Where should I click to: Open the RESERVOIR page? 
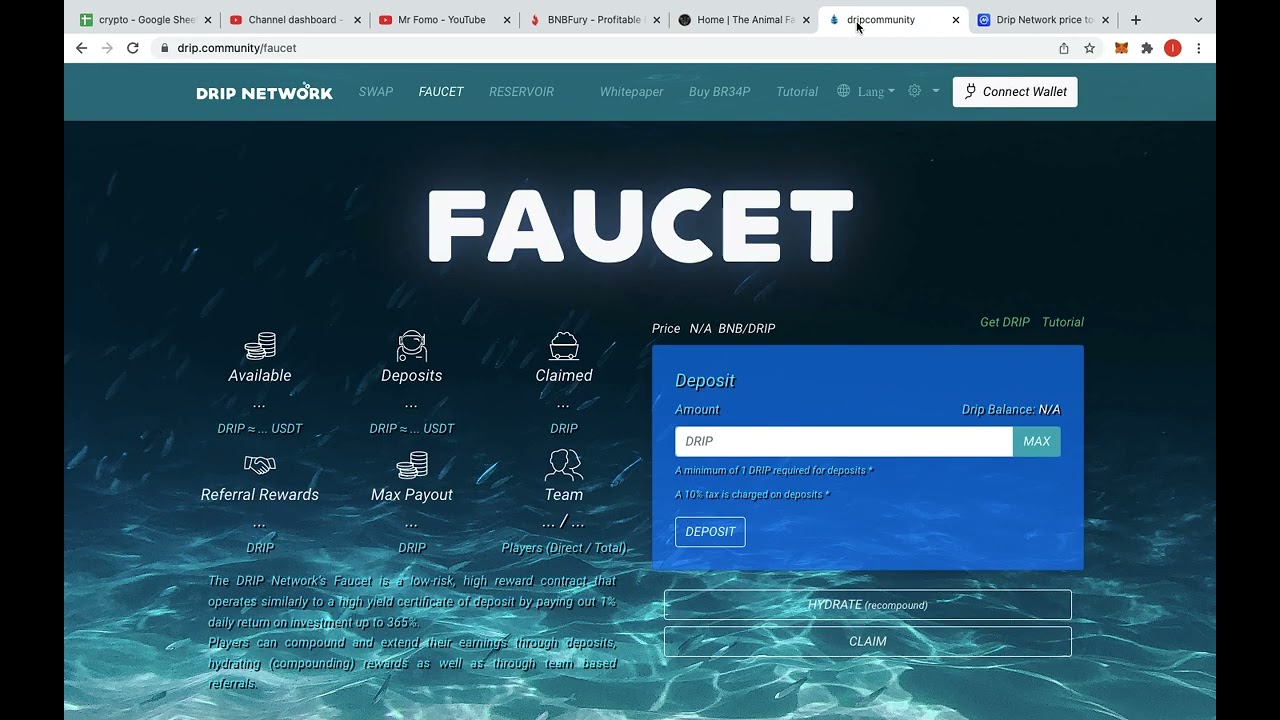(x=521, y=92)
